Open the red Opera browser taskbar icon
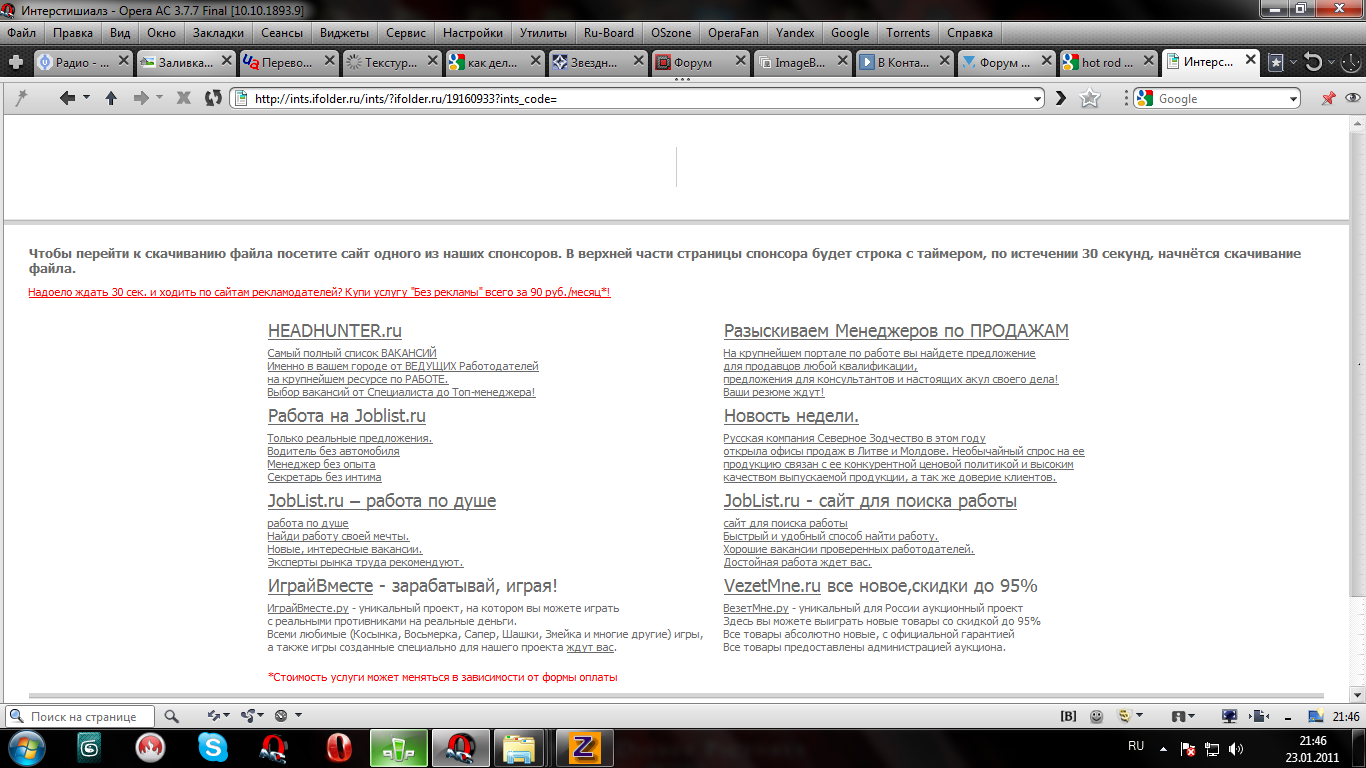The image size is (1366, 768). [339, 747]
